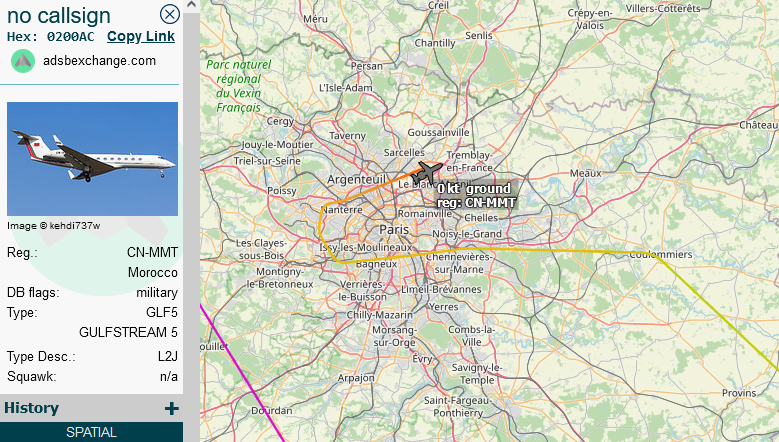The image size is (779, 442).
Task: Click the adsbexchange.com logo icon
Action: (x=23, y=61)
